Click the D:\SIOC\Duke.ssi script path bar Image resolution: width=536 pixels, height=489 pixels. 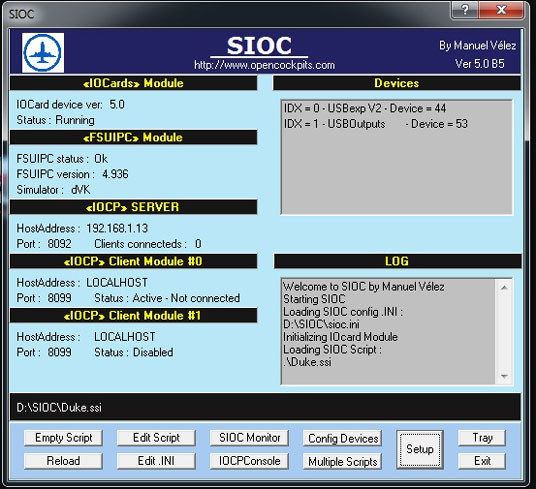(x=265, y=407)
